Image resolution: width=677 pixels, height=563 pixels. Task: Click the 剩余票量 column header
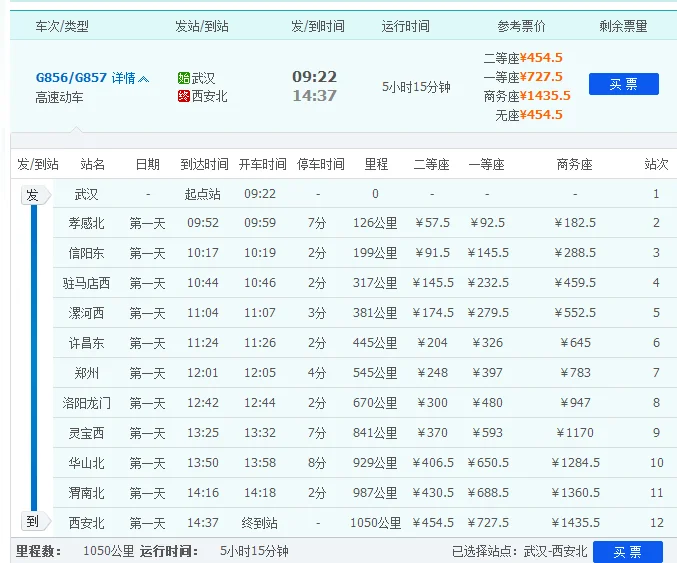coord(623,26)
